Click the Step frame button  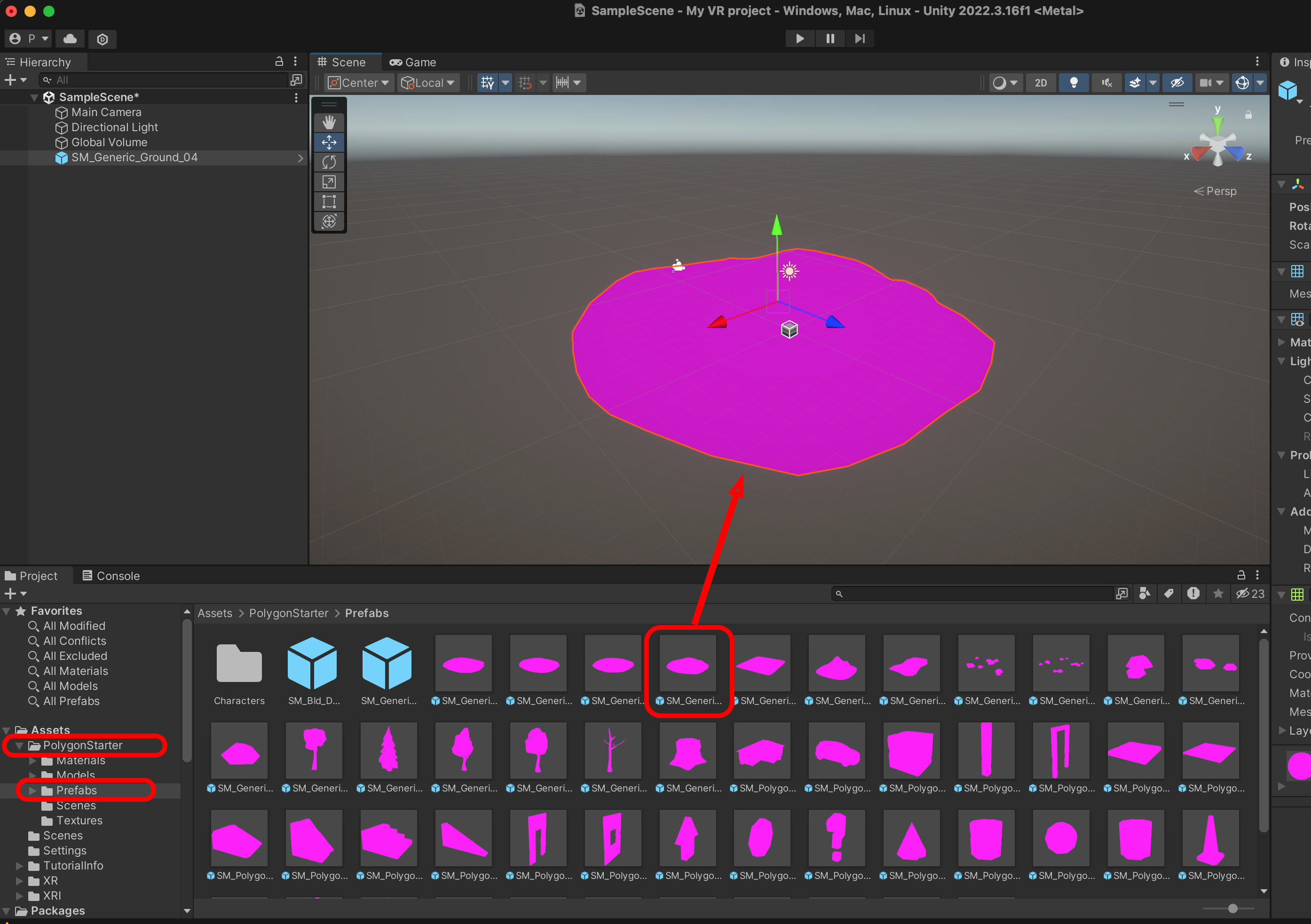[860, 38]
